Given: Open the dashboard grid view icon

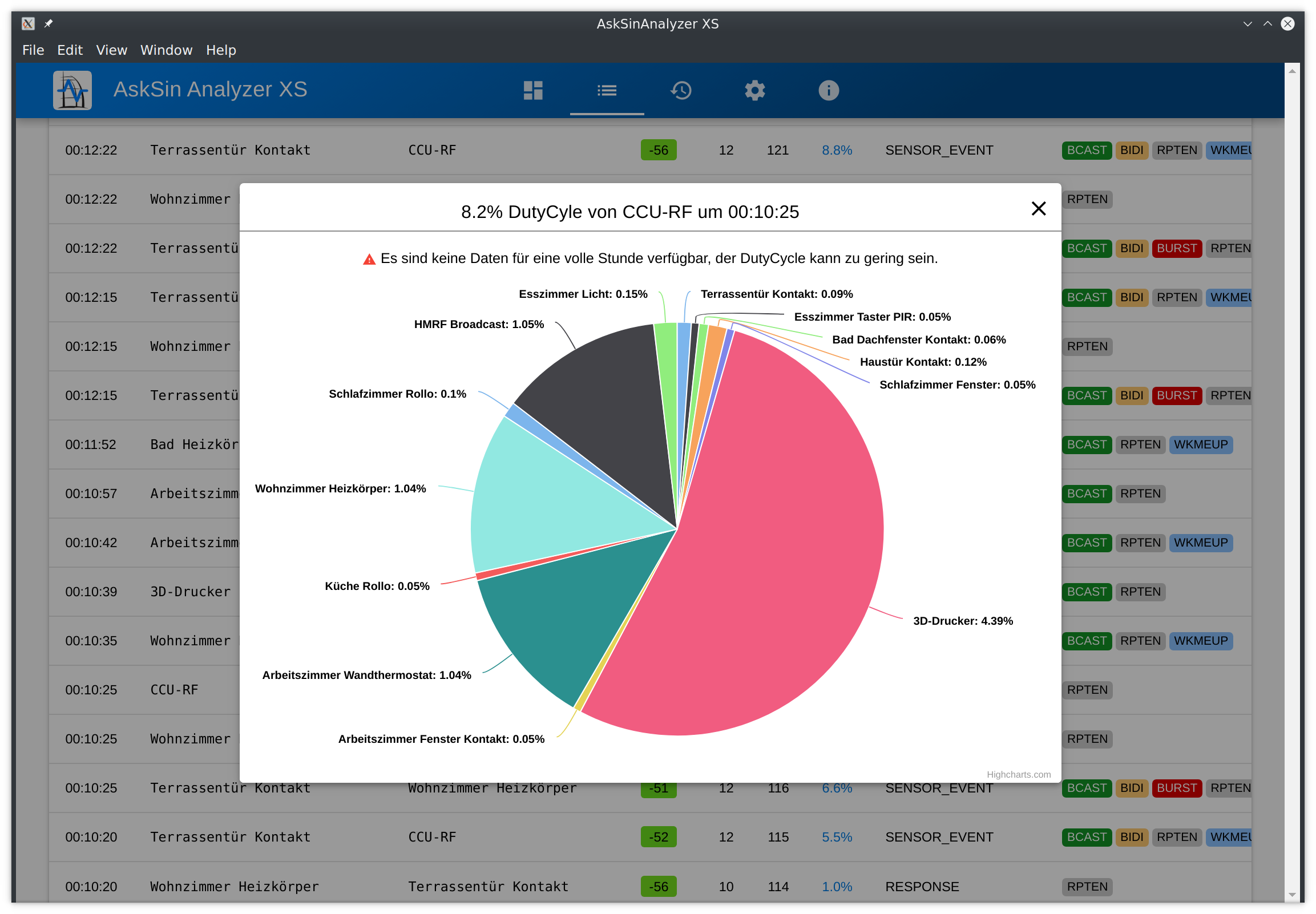Looking at the screenshot, I should point(532,90).
